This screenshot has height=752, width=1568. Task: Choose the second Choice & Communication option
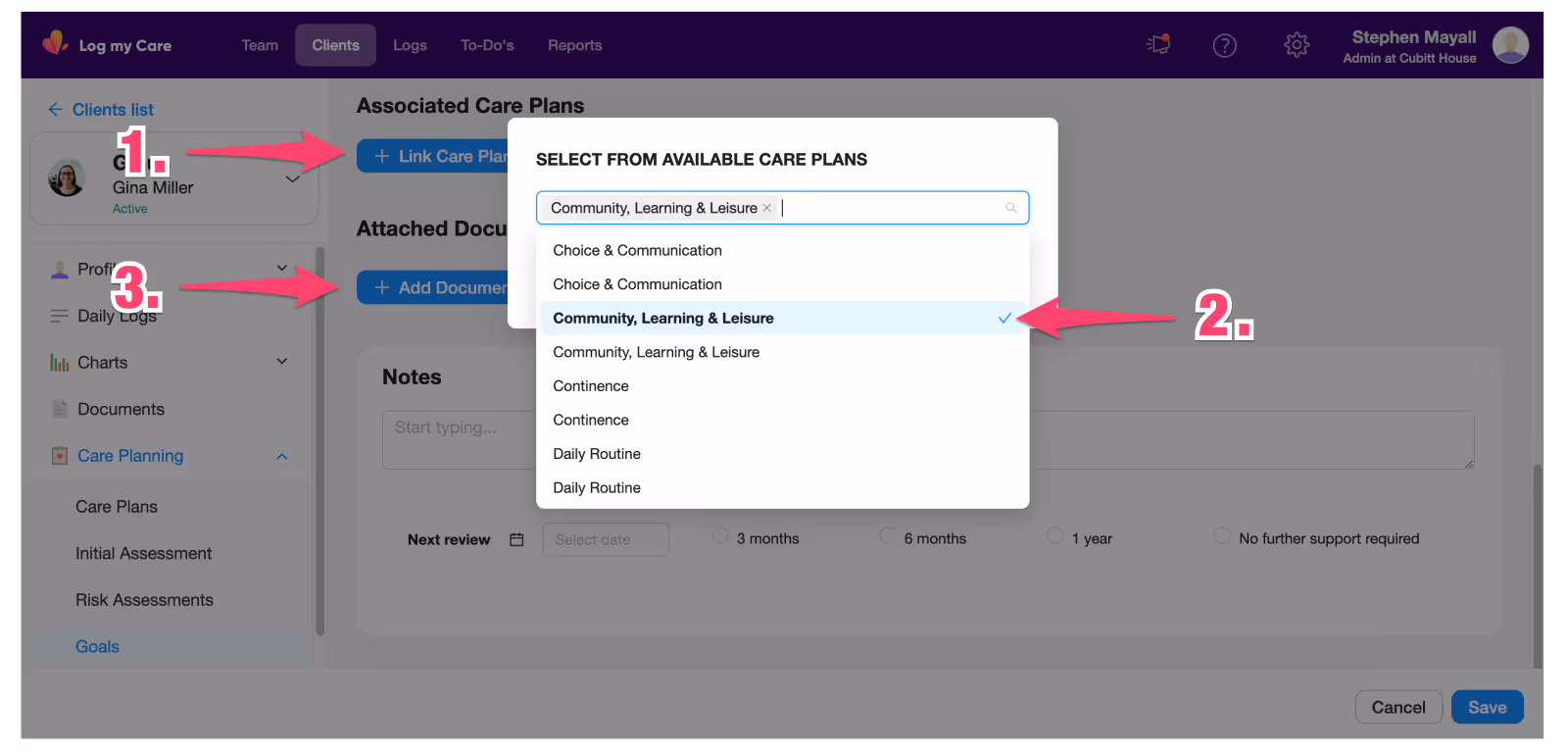(782, 284)
